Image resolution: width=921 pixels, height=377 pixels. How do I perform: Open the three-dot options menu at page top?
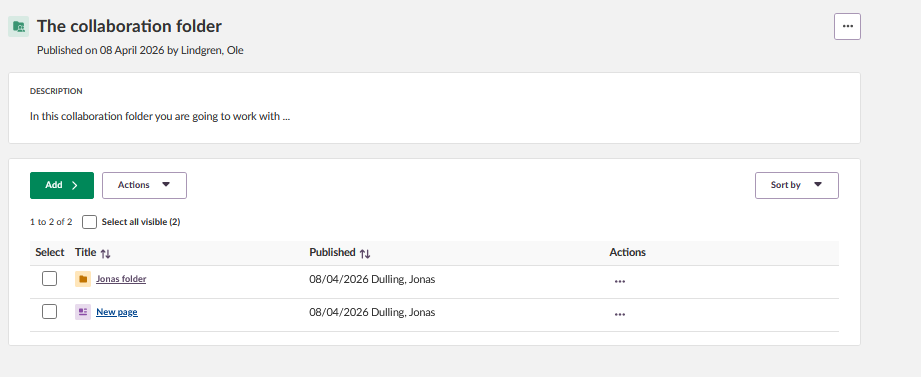[847, 26]
